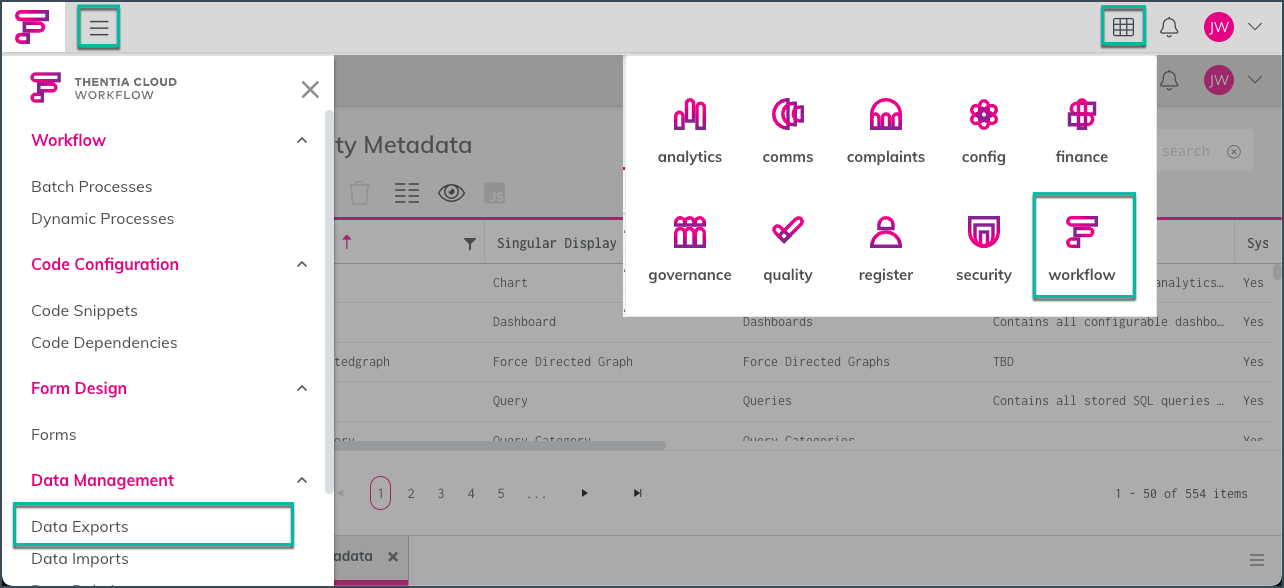Go to page 2 of results
1284x588 pixels.
click(411, 494)
